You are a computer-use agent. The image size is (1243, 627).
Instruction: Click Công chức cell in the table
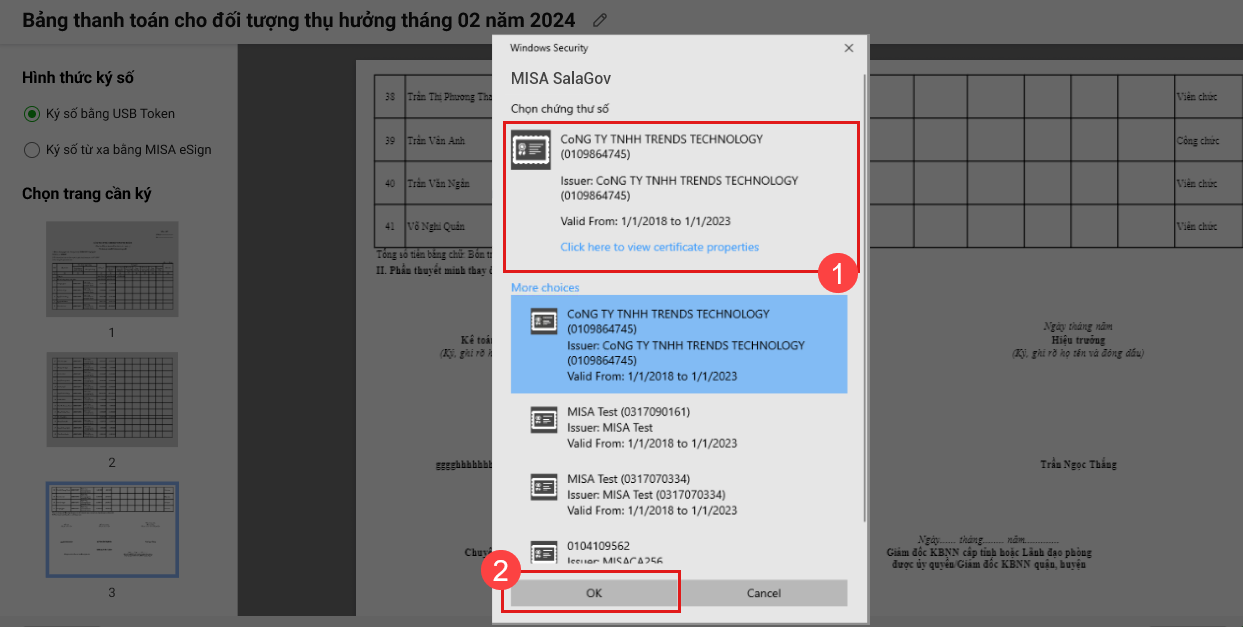click(1196, 141)
